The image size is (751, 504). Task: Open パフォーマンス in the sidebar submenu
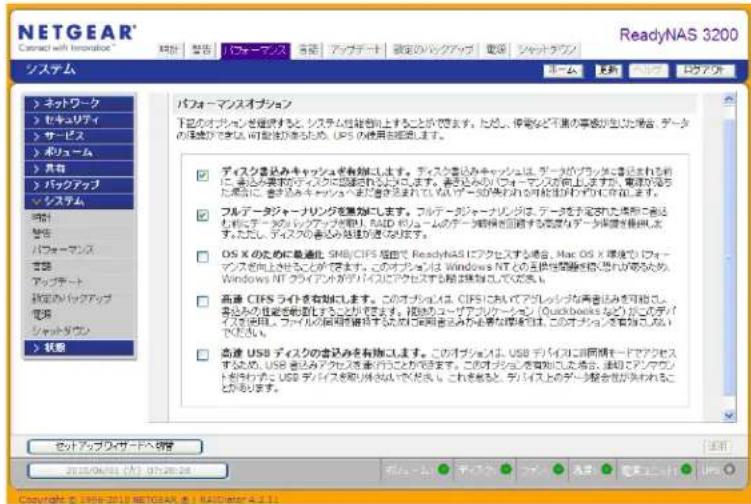63,250
